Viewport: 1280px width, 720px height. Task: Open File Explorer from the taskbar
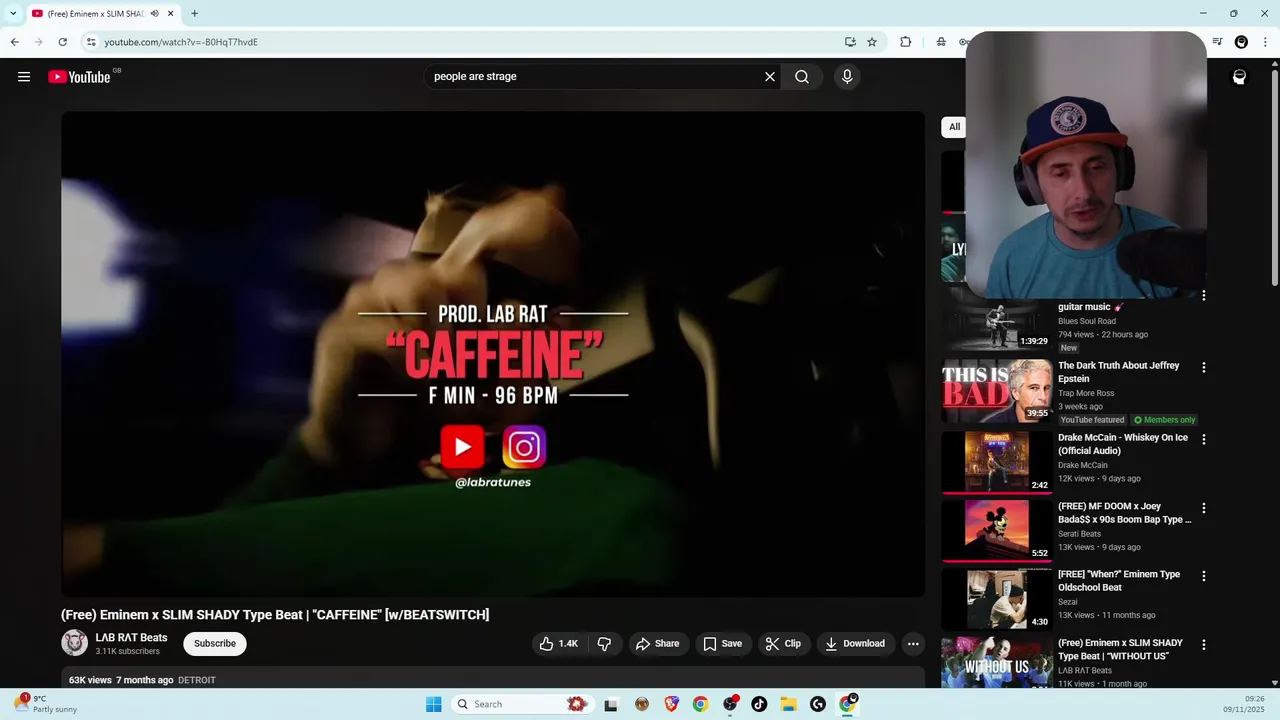[788, 704]
